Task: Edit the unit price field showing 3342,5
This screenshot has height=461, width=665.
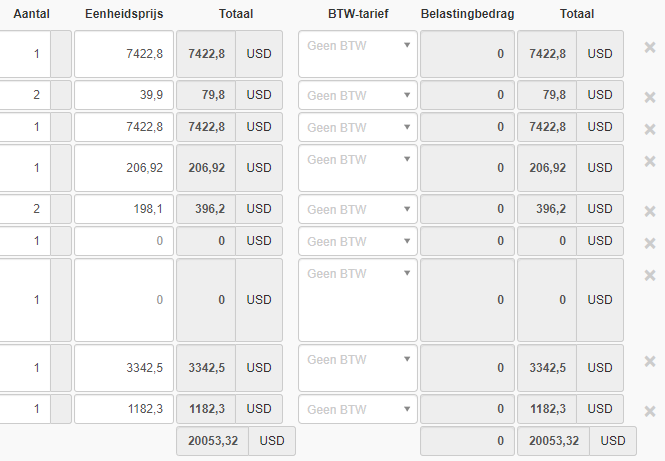Action: tap(123, 368)
